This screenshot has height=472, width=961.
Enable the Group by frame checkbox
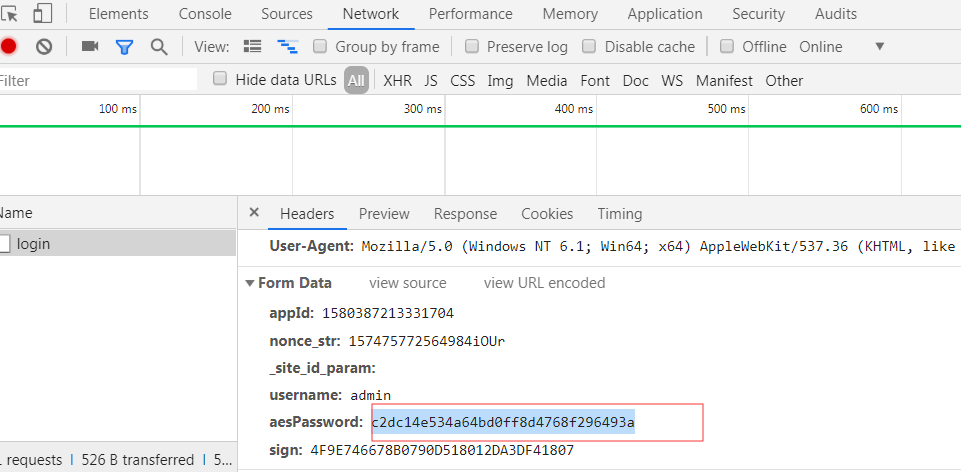(x=320, y=47)
